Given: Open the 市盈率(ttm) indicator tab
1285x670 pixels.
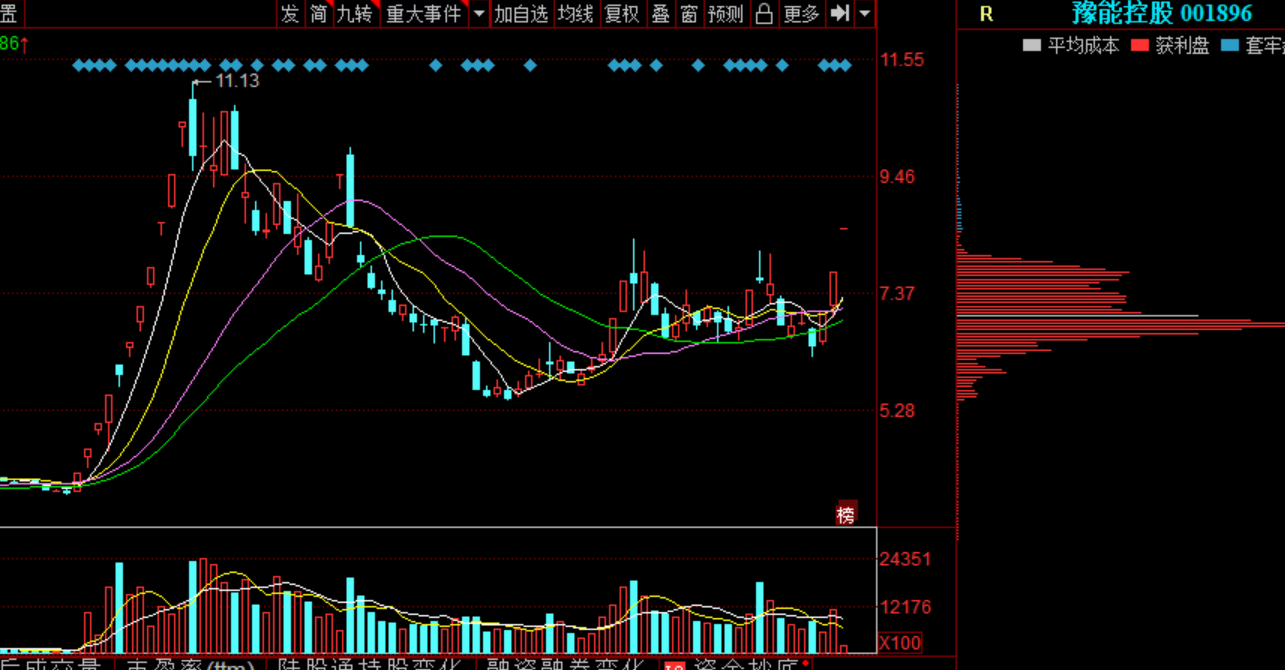Looking at the screenshot, I should pyautogui.click(x=188, y=663).
